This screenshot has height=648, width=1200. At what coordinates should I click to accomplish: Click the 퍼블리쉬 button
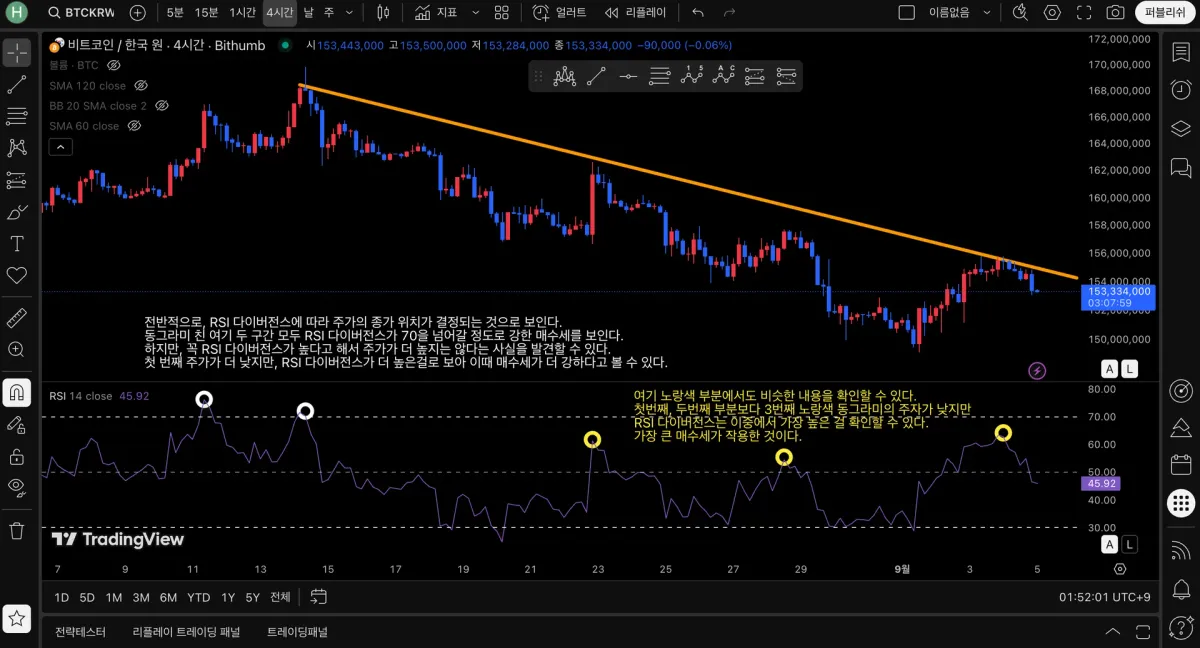pyautogui.click(x=1164, y=13)
